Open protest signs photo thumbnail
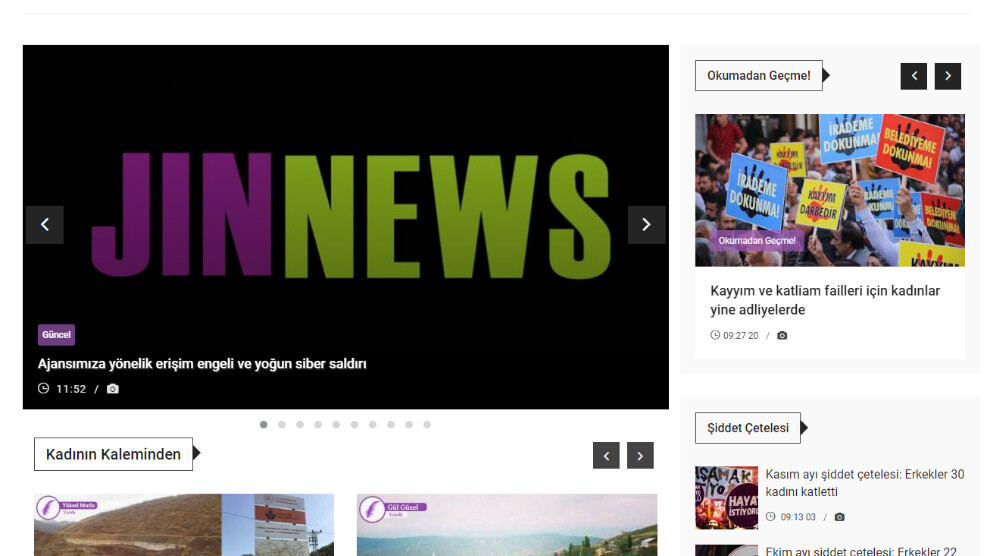Screen dimensions: 990x556 pos(830,190)
